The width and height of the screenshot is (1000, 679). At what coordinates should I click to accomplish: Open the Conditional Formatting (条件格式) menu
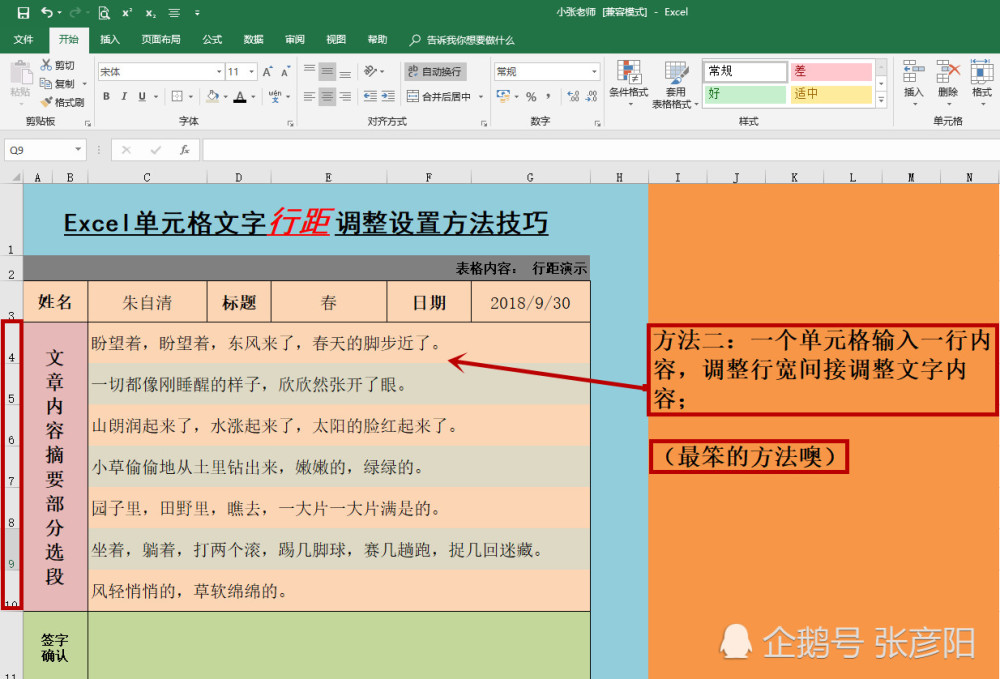tap(628, 83)
